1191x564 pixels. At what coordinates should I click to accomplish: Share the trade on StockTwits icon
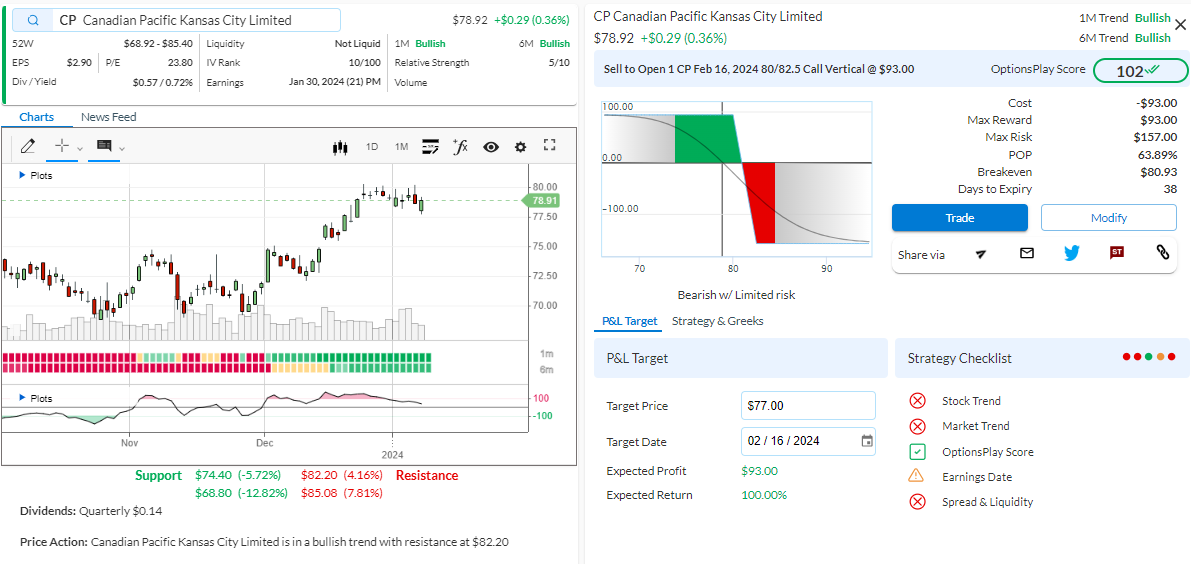click(1117, 254)
